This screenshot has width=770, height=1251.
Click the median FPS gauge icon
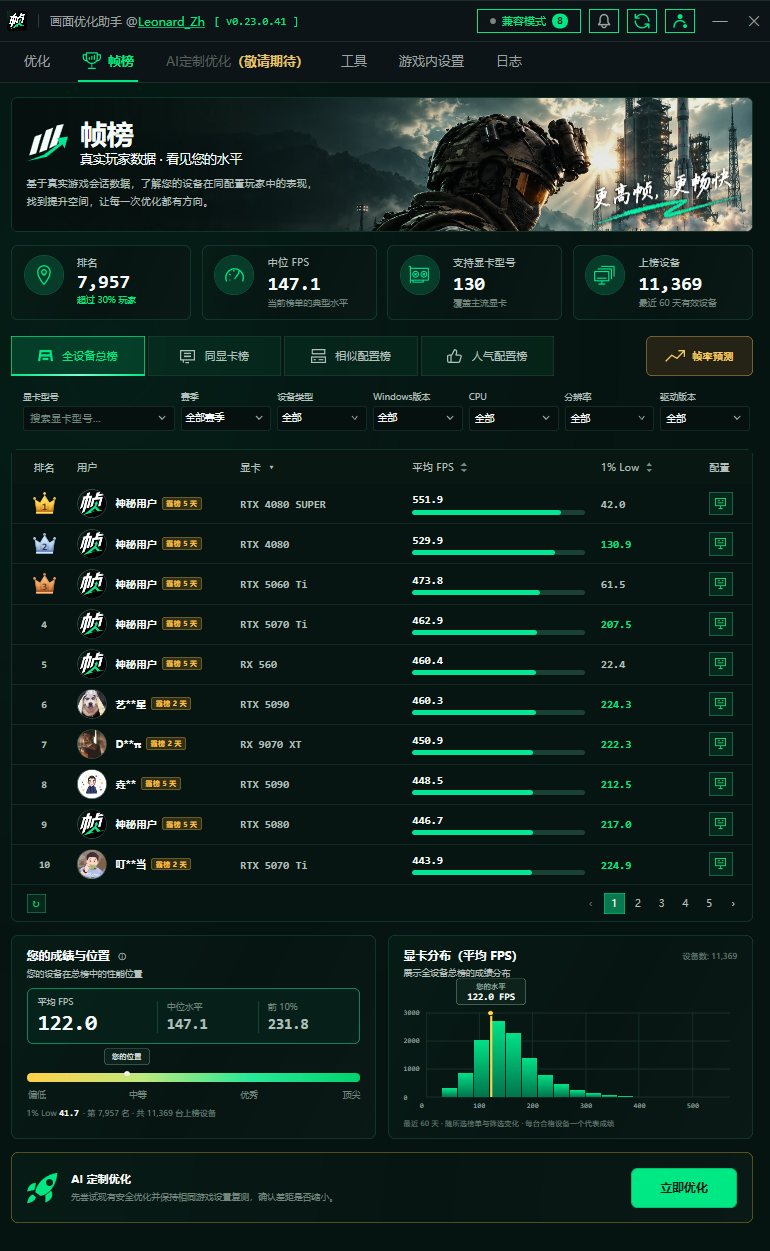point(235,275)
